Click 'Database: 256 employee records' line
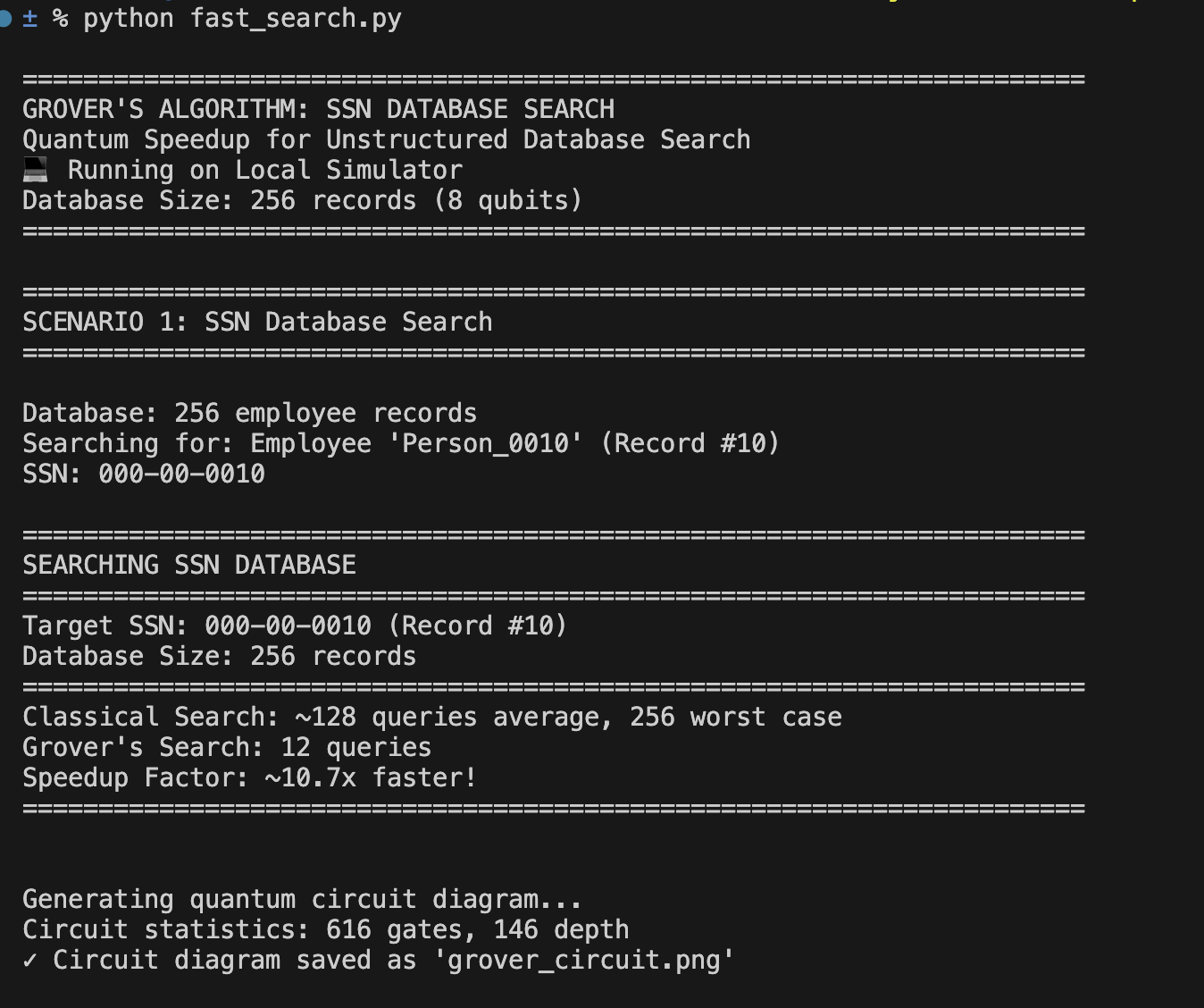The height and width of the screenshot is (1008, 1204). point(250,413)
